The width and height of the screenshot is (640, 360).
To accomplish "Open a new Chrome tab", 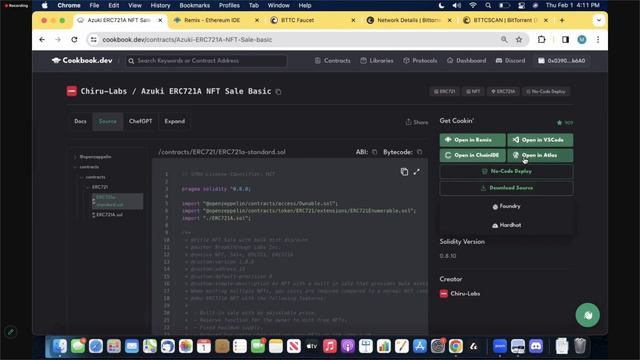I will (562, 20).
